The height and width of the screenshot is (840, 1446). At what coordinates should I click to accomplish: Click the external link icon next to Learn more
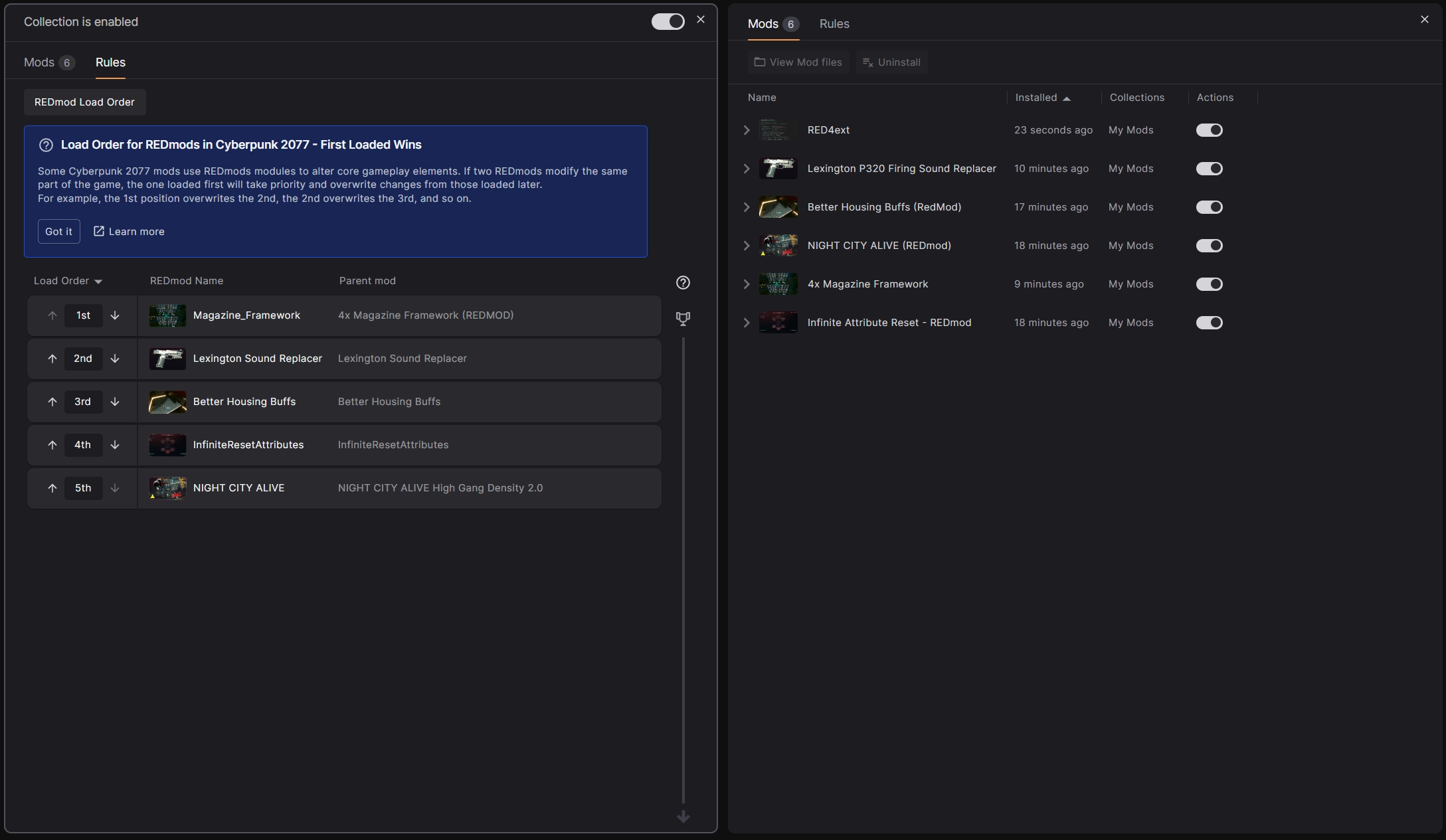[99, 231]
